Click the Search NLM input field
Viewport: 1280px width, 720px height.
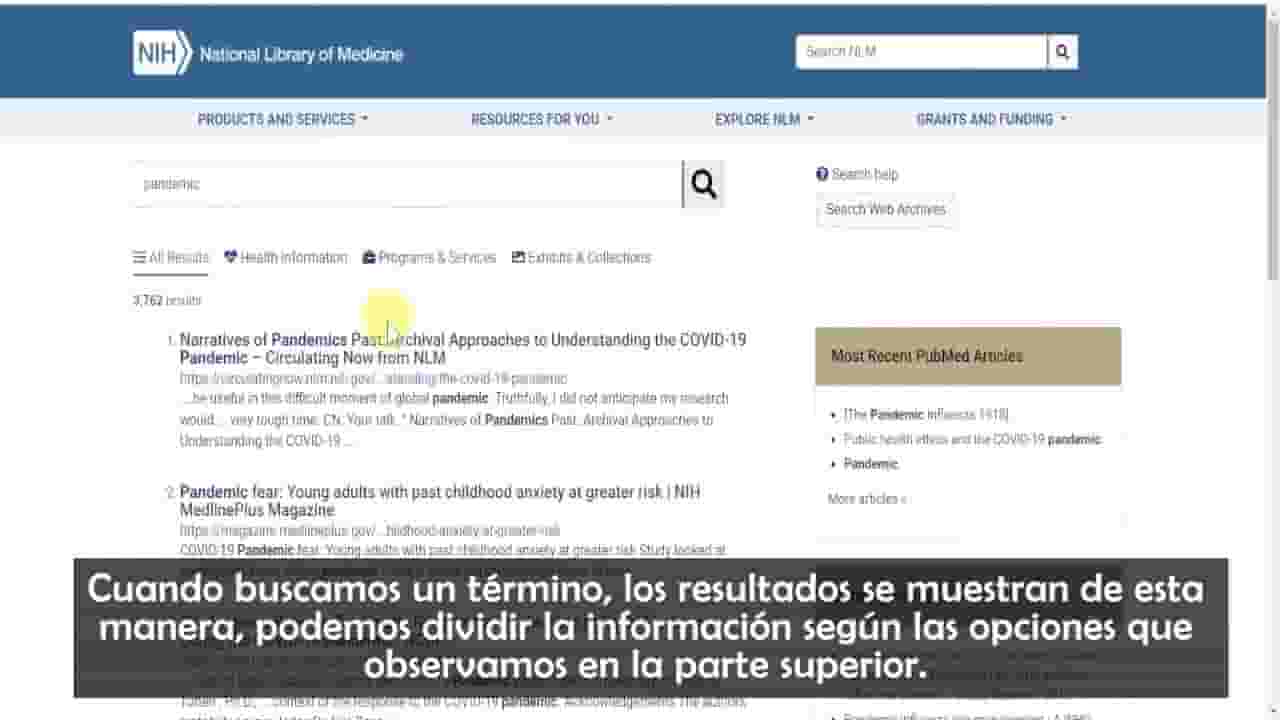(921, 52)
